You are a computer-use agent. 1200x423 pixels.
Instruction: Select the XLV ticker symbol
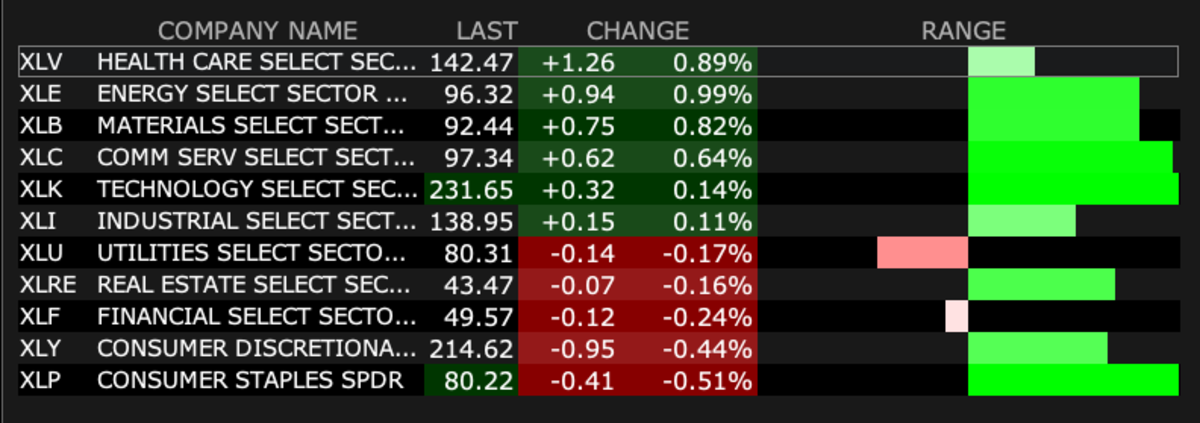tap(41, 63)
